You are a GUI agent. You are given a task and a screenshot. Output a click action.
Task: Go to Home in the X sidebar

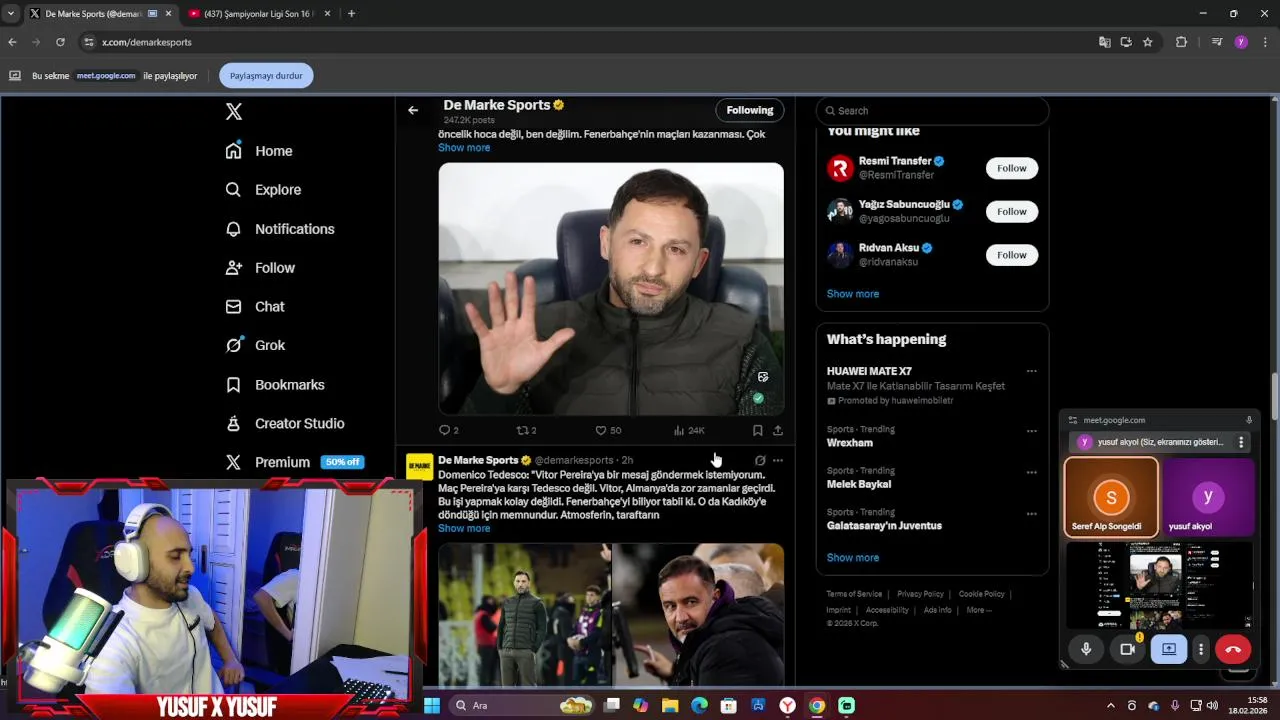click(x=259, y=151)
